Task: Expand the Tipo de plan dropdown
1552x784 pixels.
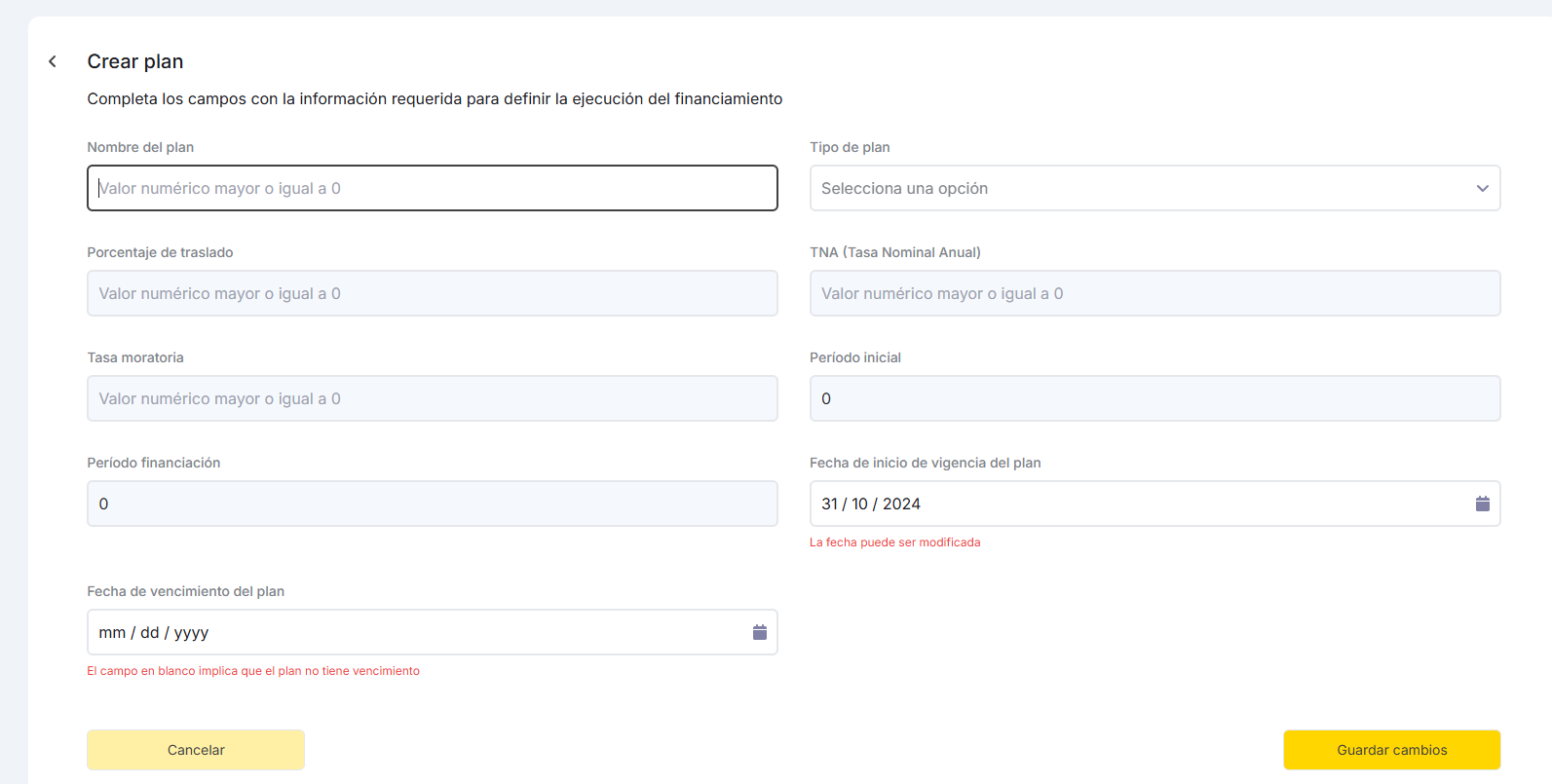Action: (x=1155, y=188)
